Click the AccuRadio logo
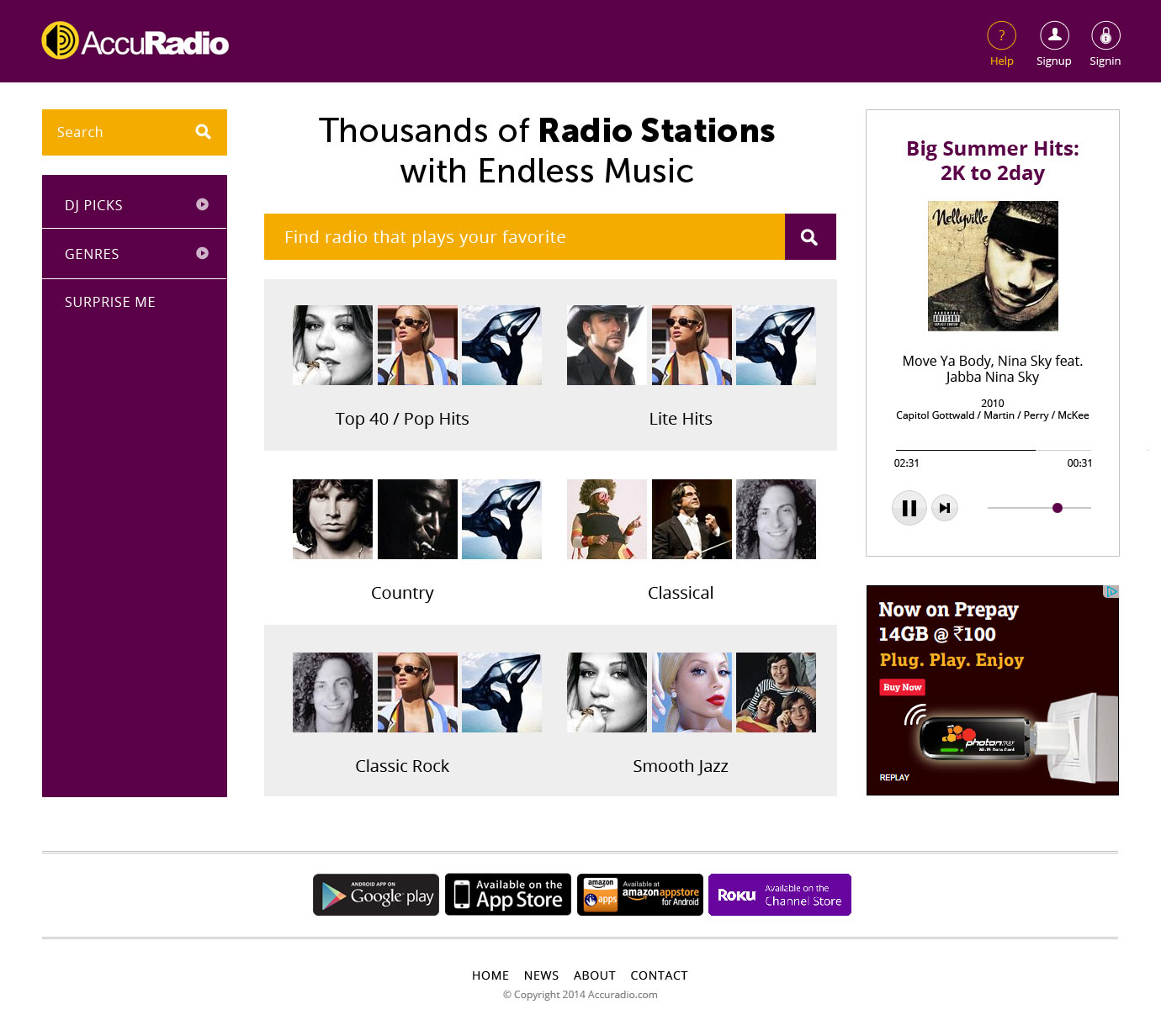1161x1036 pixels. point(135,41)
